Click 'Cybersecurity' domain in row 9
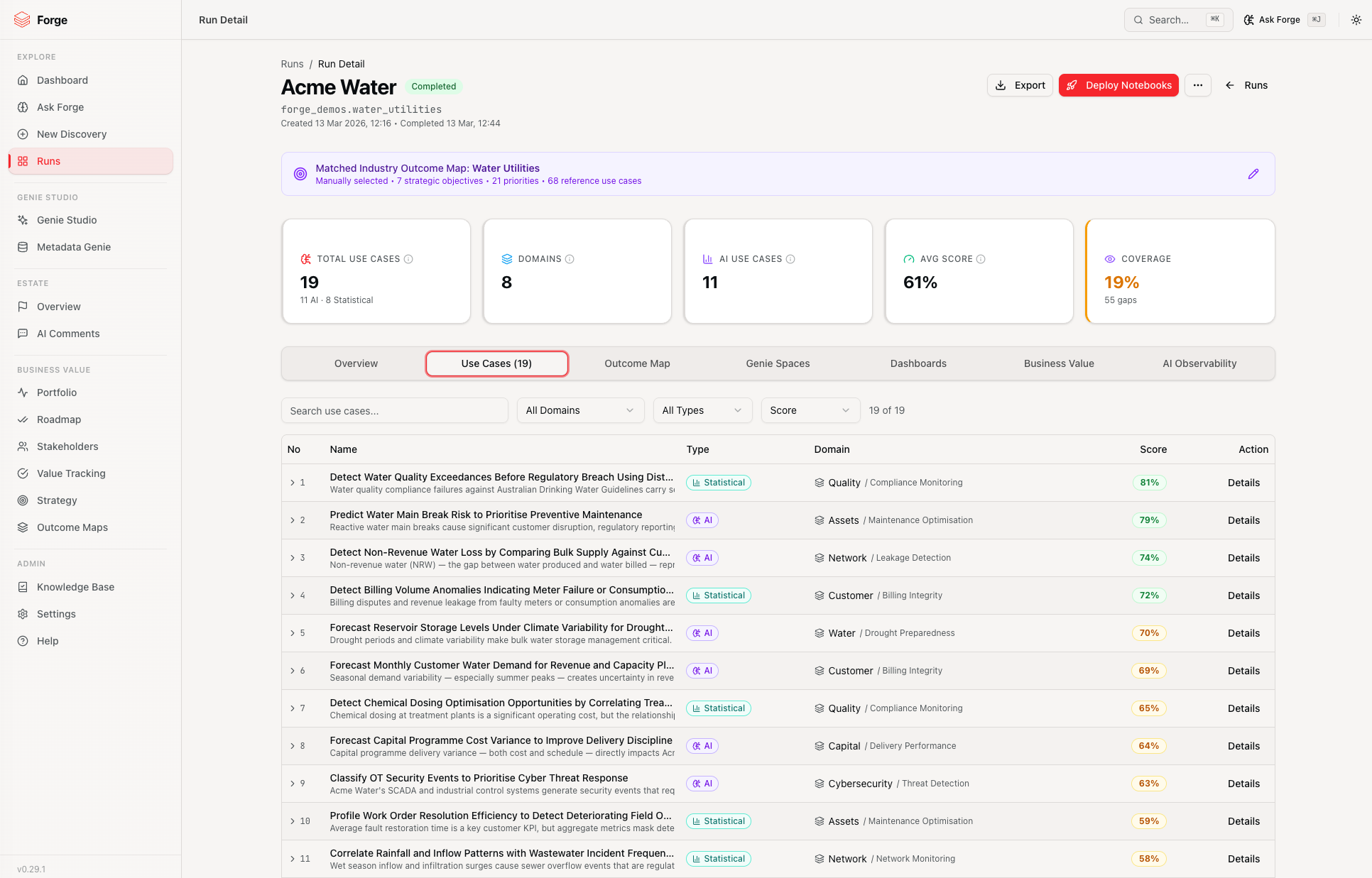Image resolution: width=1372 pixels, height=878 pixels. (x=860, y=784)
